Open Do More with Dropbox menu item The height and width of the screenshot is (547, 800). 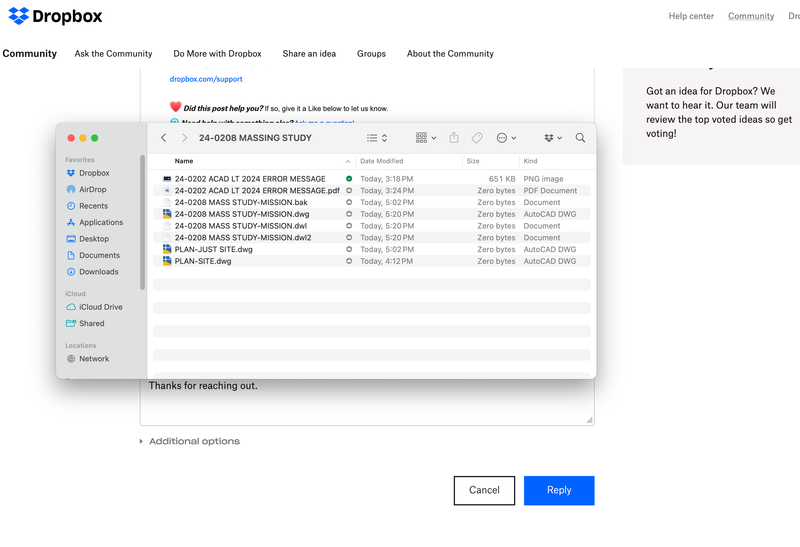point(217,54)
